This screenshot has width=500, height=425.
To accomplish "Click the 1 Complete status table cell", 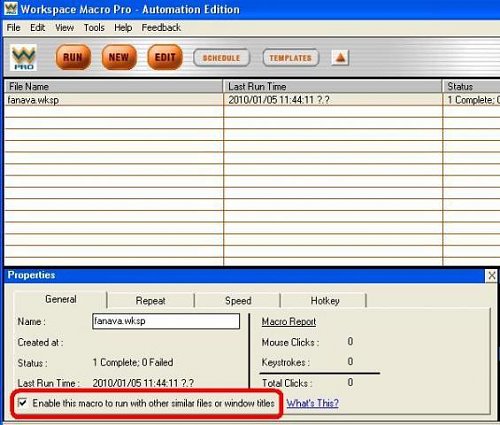I will (x=472, y=100).
